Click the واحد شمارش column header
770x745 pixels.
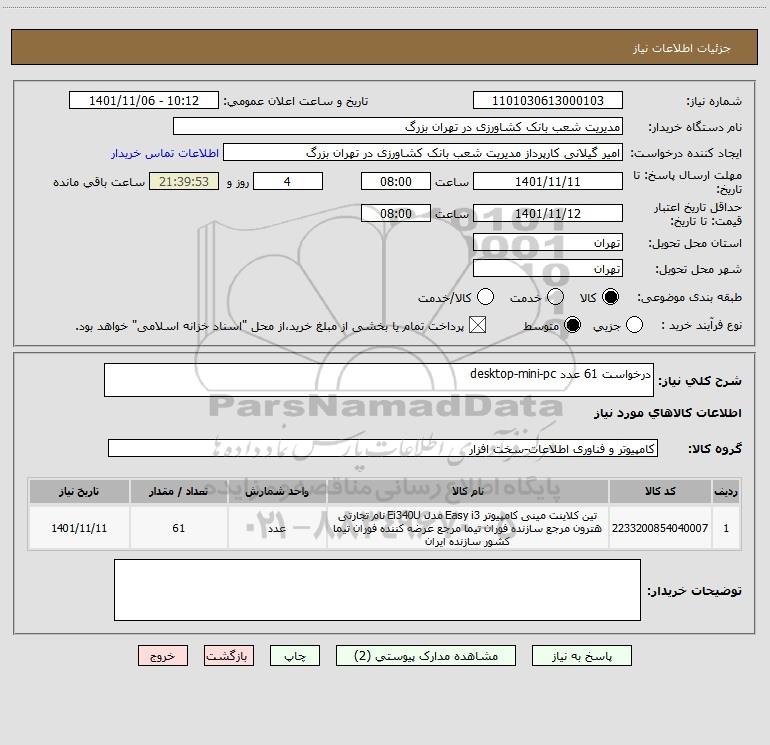coord(277,491)
